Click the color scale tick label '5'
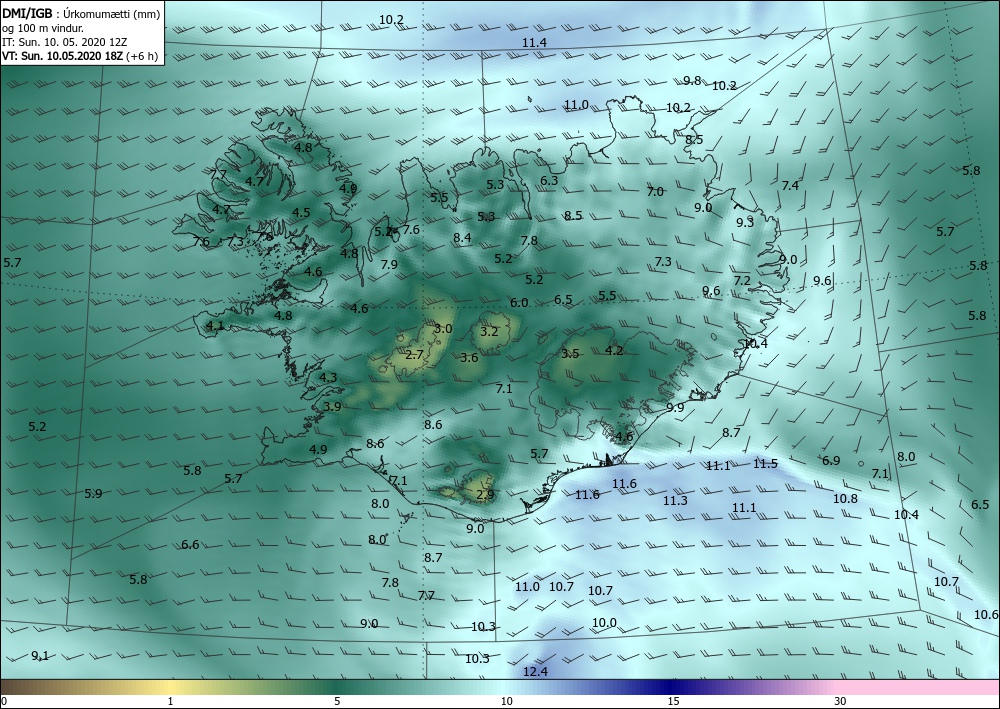The height and width of the screenshot is (709, 1000). pyautogui.click(x=337, y=701)
